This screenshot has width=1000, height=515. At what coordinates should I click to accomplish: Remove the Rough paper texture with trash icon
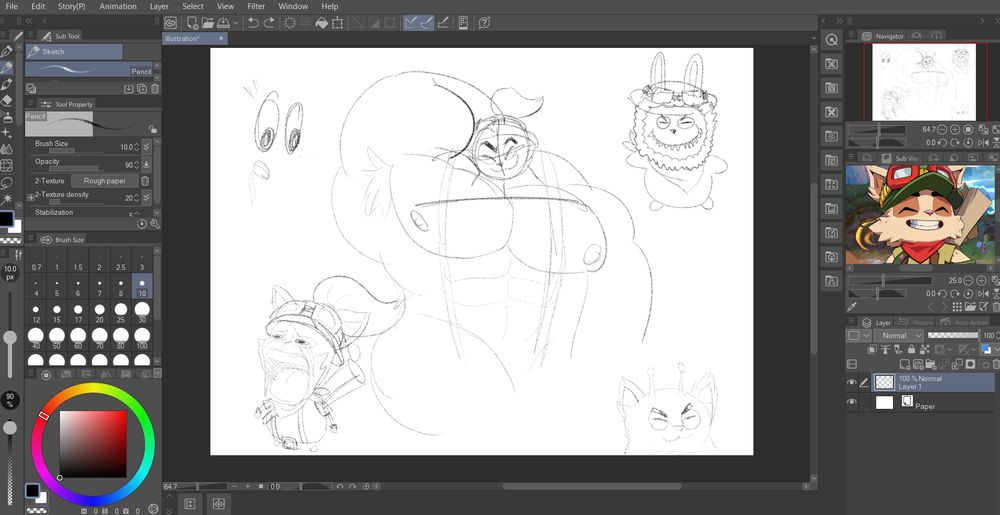click(x=145, y=181)
